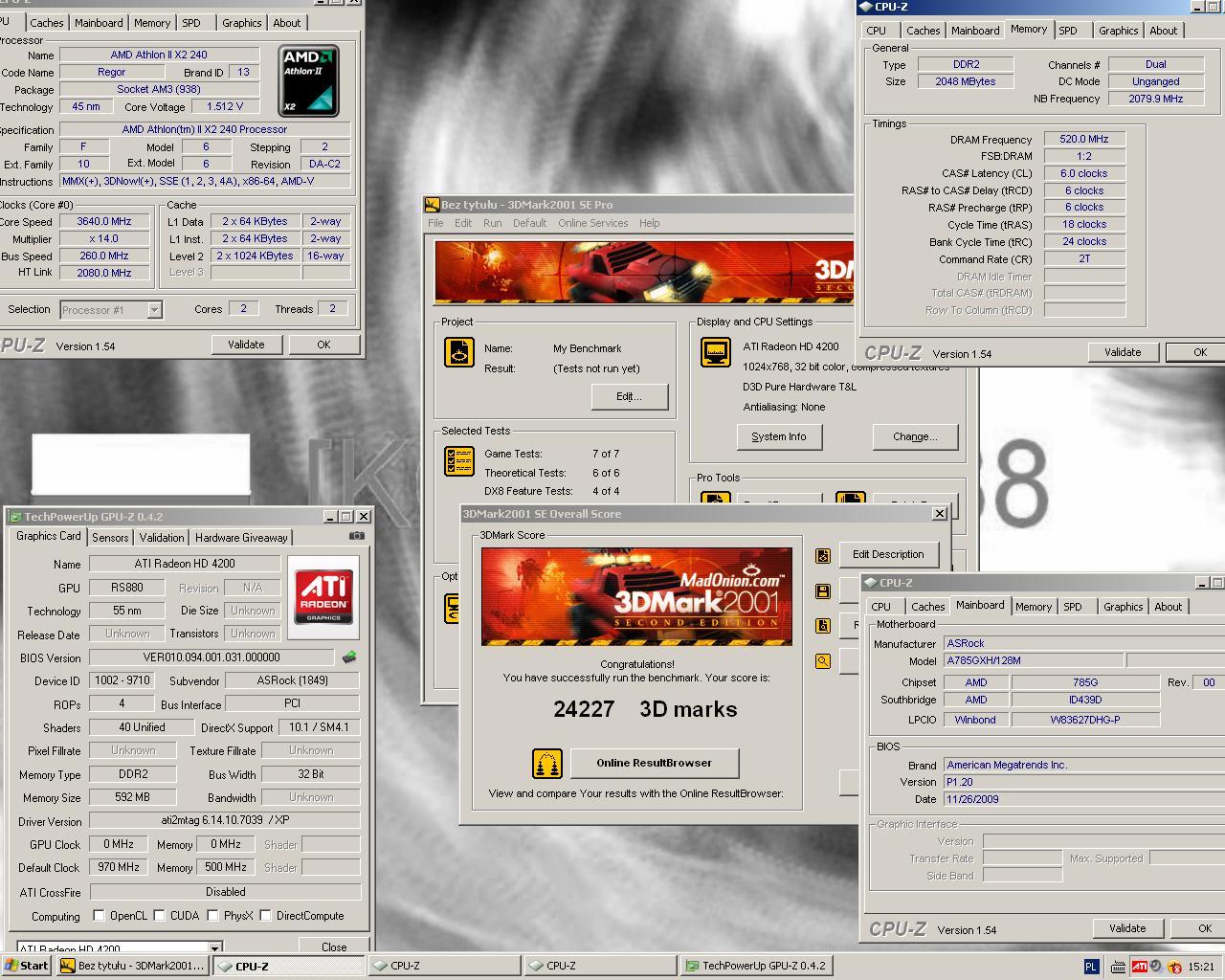The width and height of the screenshot is (1225, 980).
Task: Select Graphics tab in the Mainboard CPU-Z window
Action: click(x=1123, y=607)
